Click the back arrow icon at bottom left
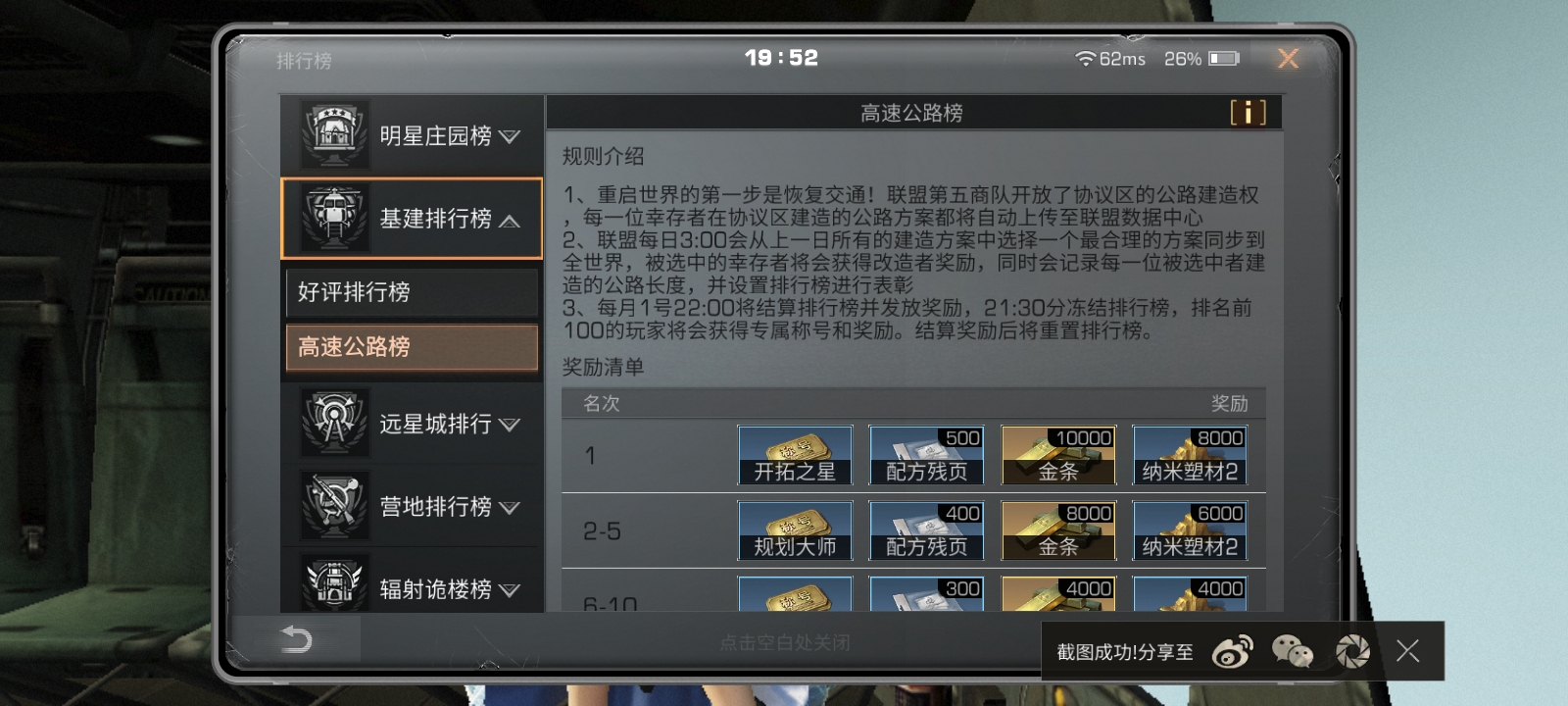Image resolution: width=1568 pixels, height=706 pixels. click(x=296, y=639)
